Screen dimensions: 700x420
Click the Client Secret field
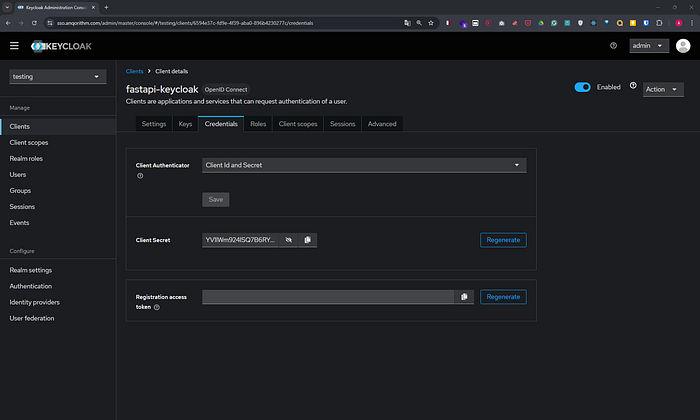pos(240,240)
